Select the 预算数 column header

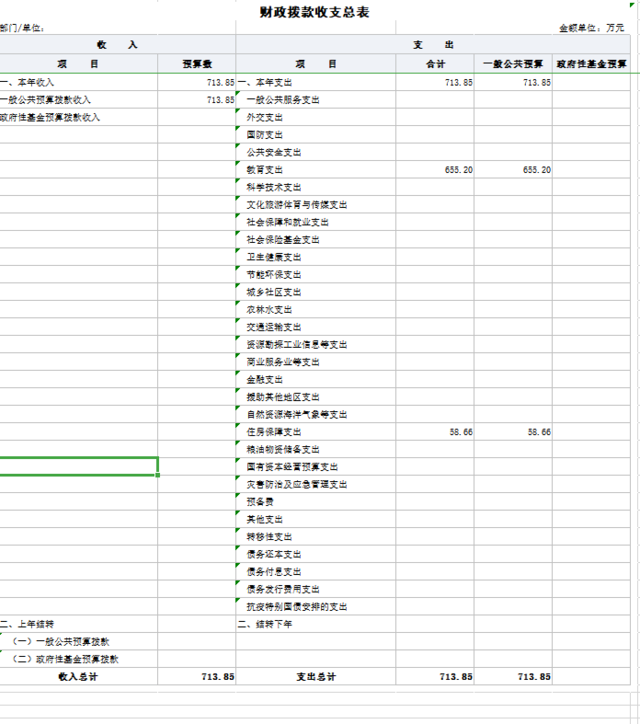click(x=197, y=64)
